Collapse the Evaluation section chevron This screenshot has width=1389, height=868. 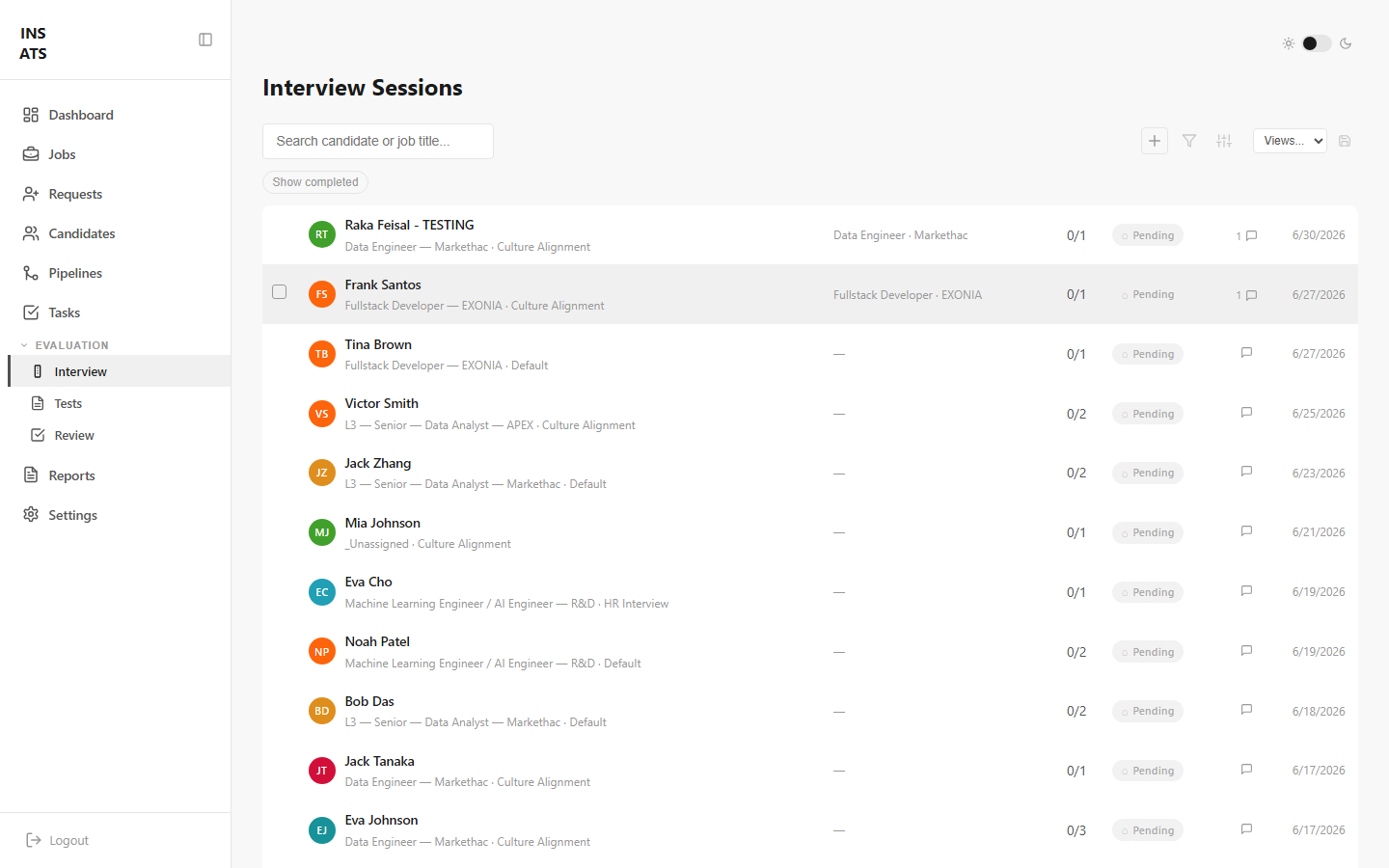(25, 345)
